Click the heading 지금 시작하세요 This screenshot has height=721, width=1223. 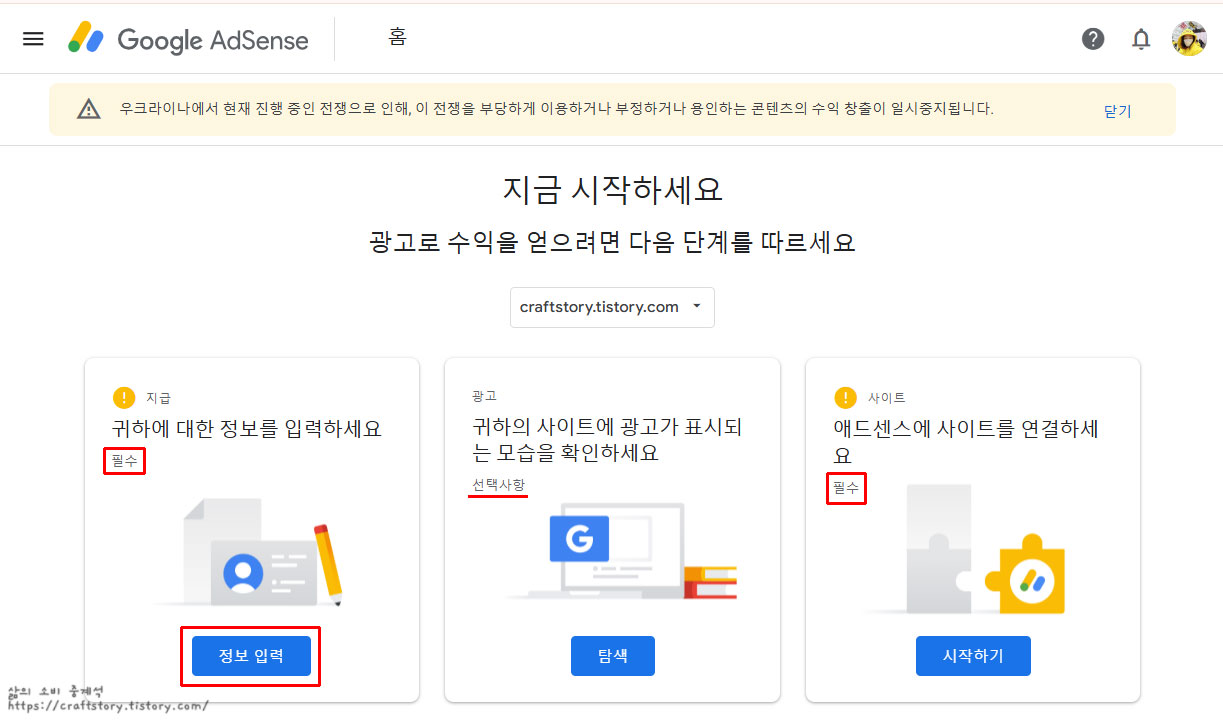[612, 189]
